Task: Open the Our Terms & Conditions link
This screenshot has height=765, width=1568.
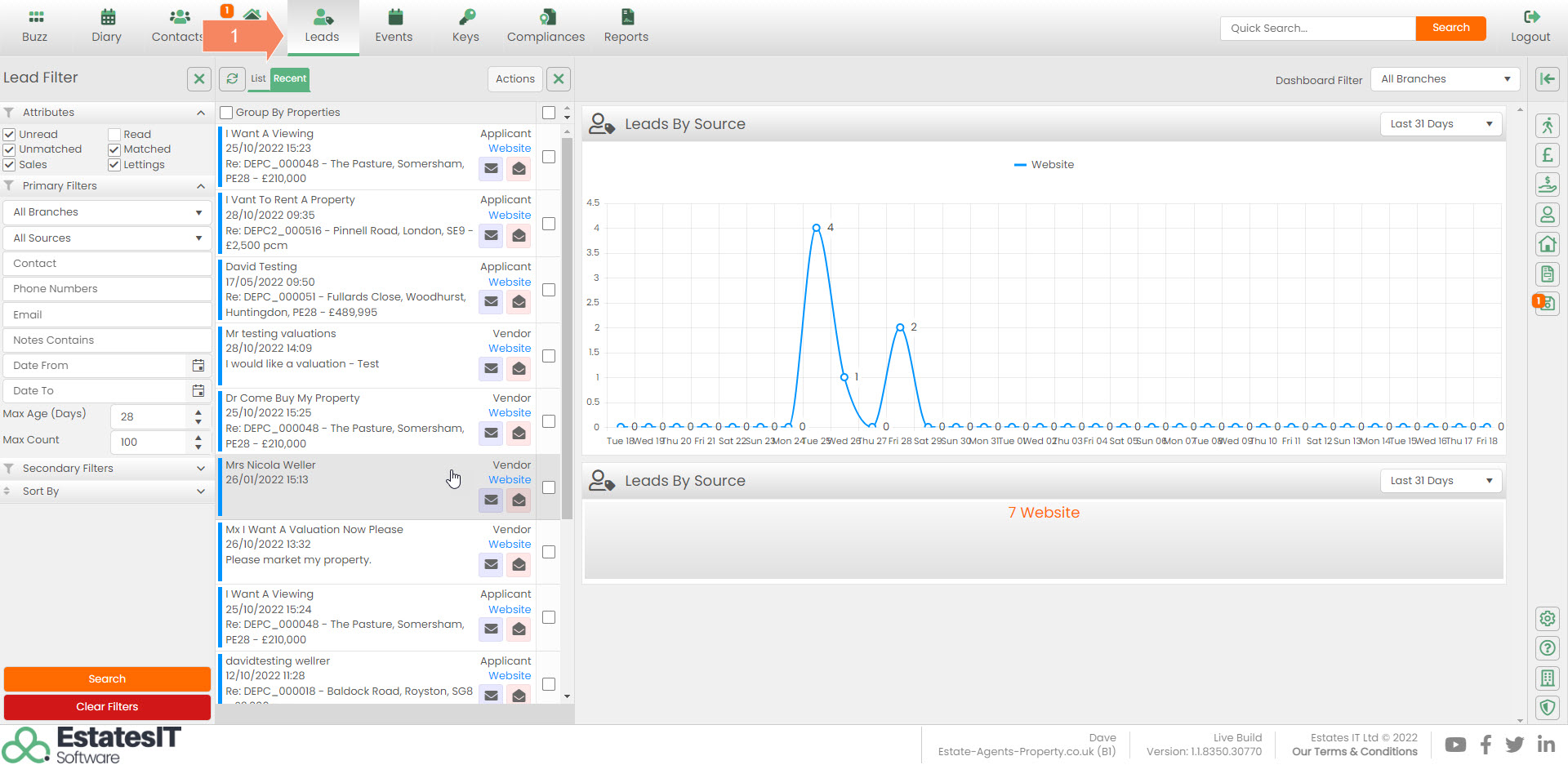Action: point(1354,752)
